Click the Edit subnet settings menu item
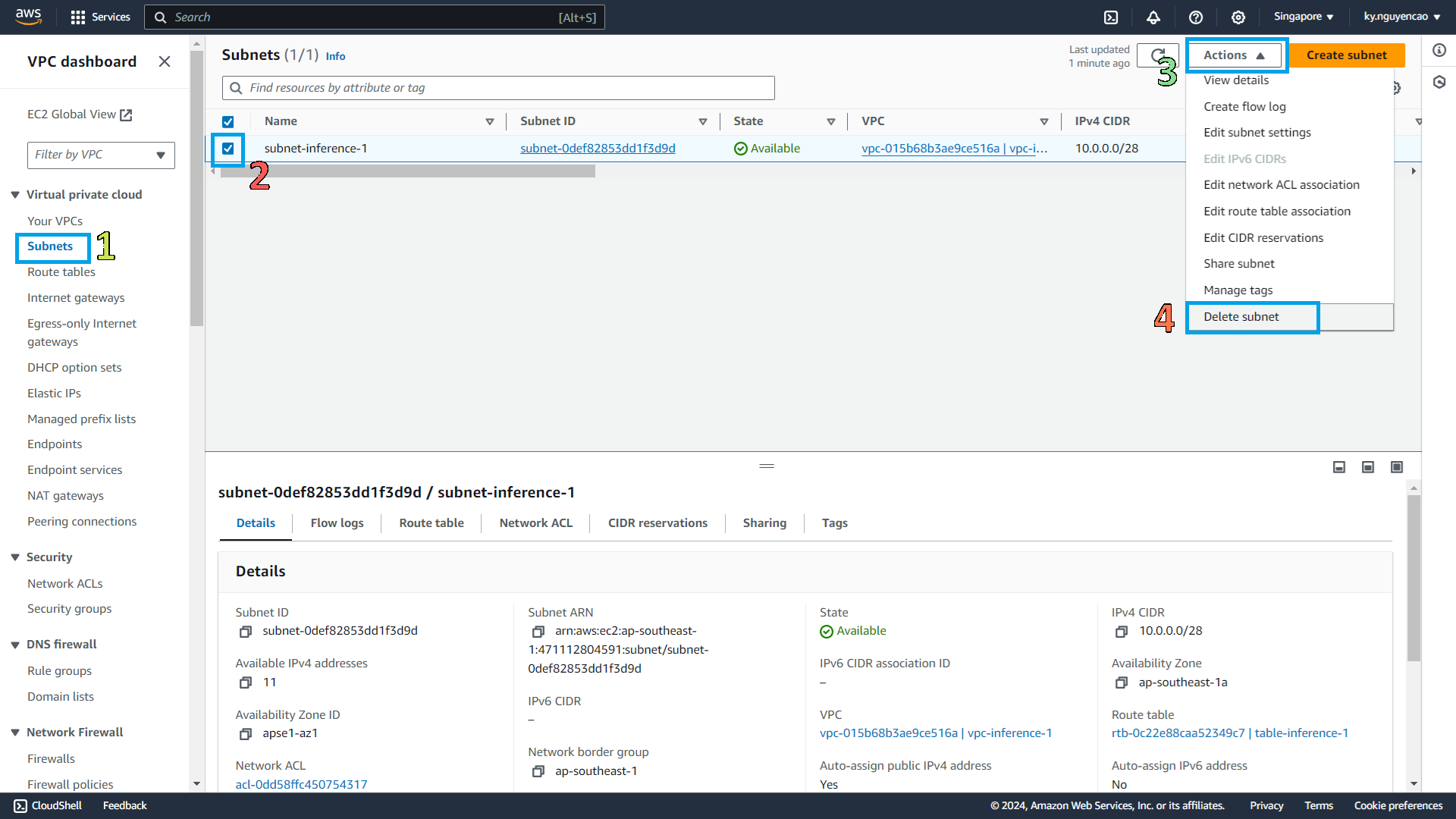 pos(1257,131)
